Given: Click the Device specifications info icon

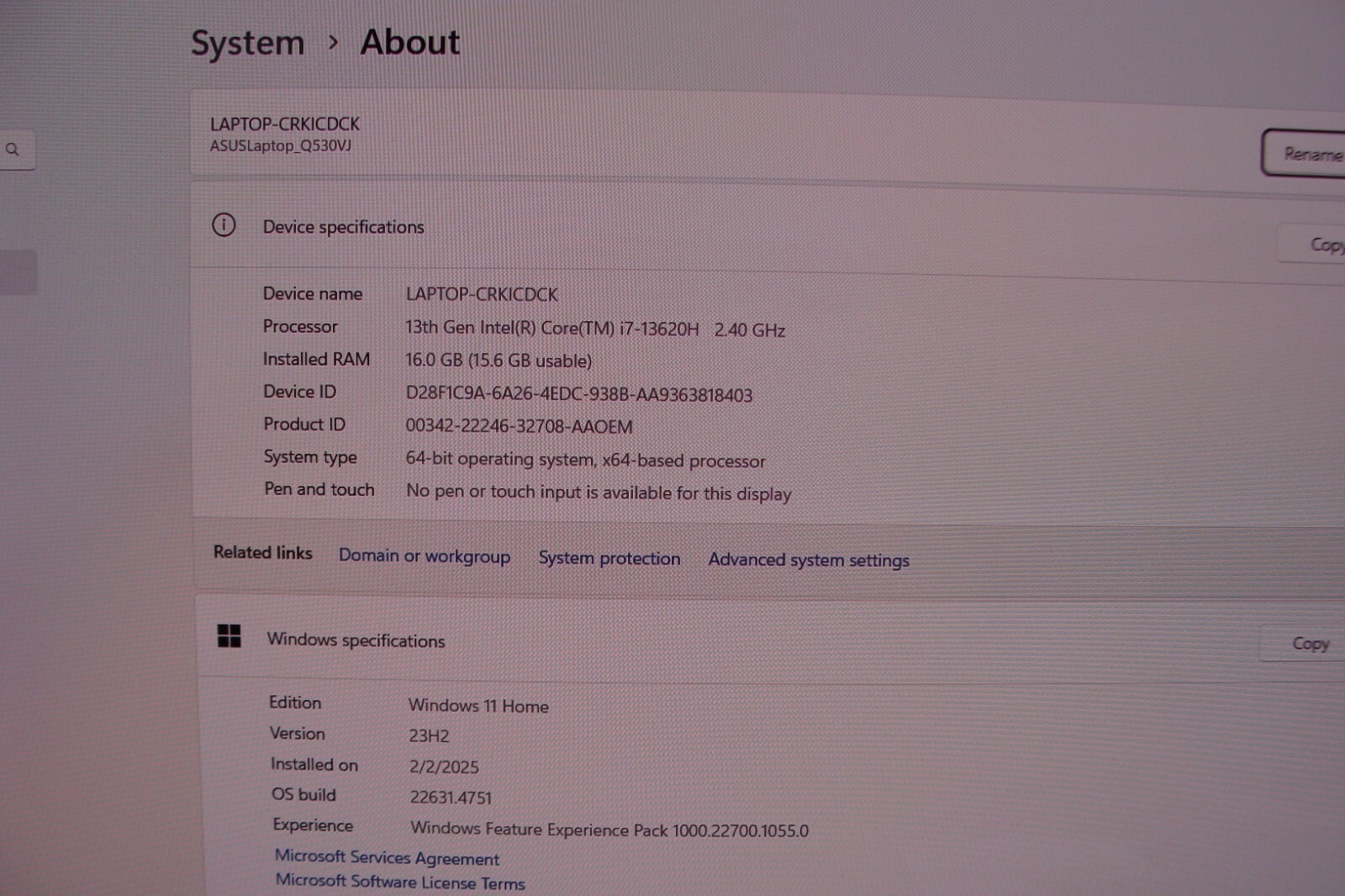Looking at the screenshot, I should (x=224, y=224).
